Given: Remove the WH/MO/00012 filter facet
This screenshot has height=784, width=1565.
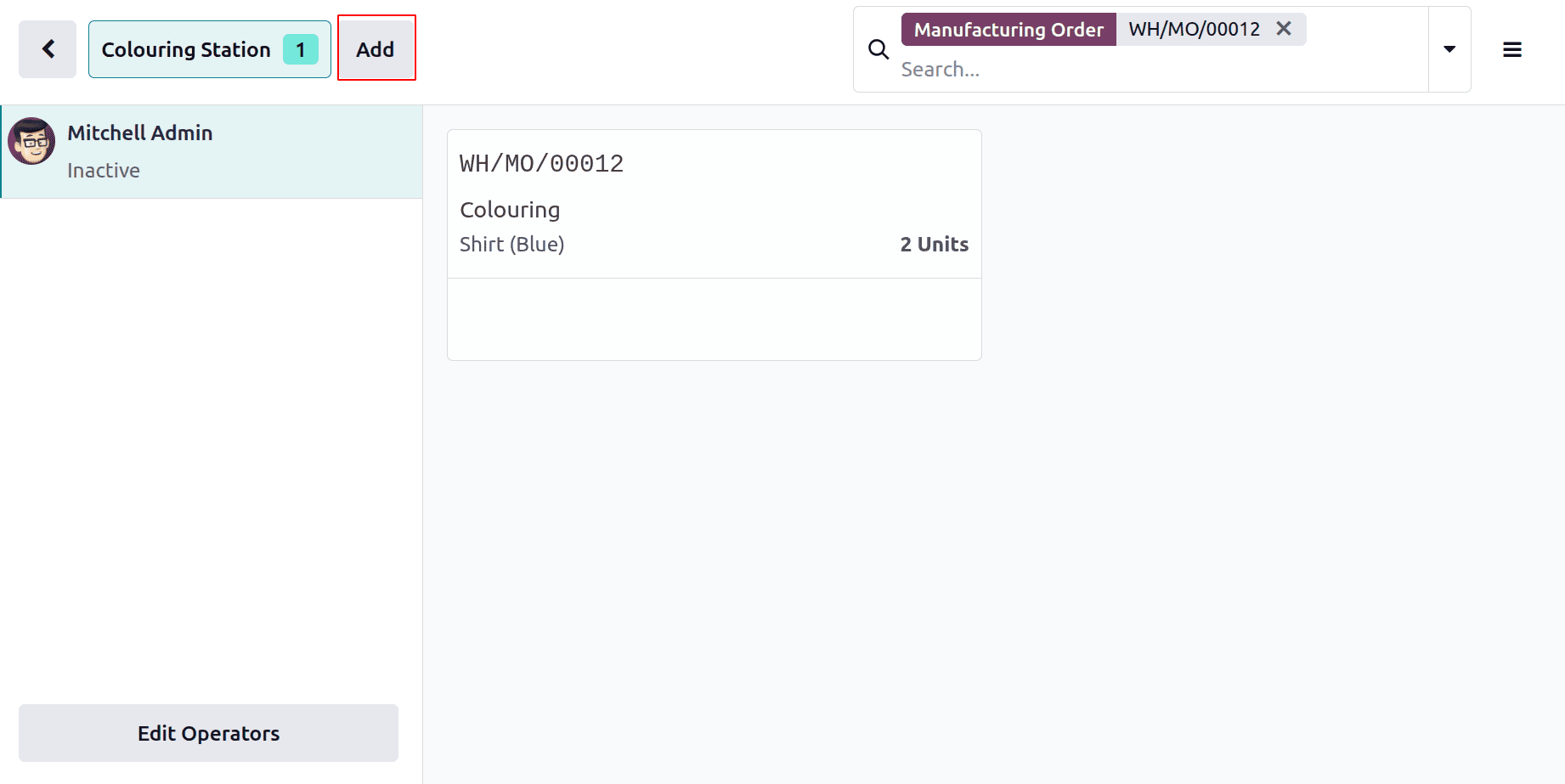Looking at the screenshot, I should click(1284, 29).
